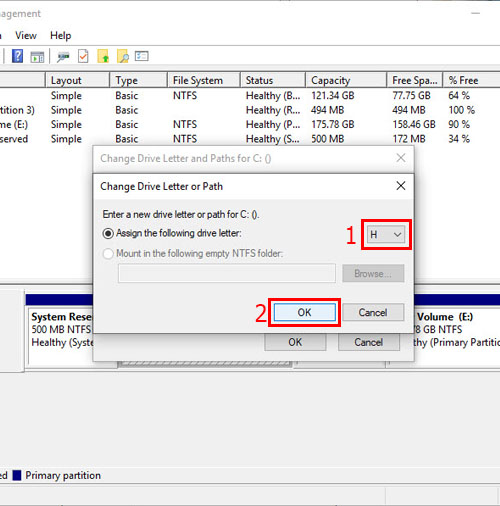Open the Help menu
The height and width of the screenshot is (506, 500).
tap(61, 35)
